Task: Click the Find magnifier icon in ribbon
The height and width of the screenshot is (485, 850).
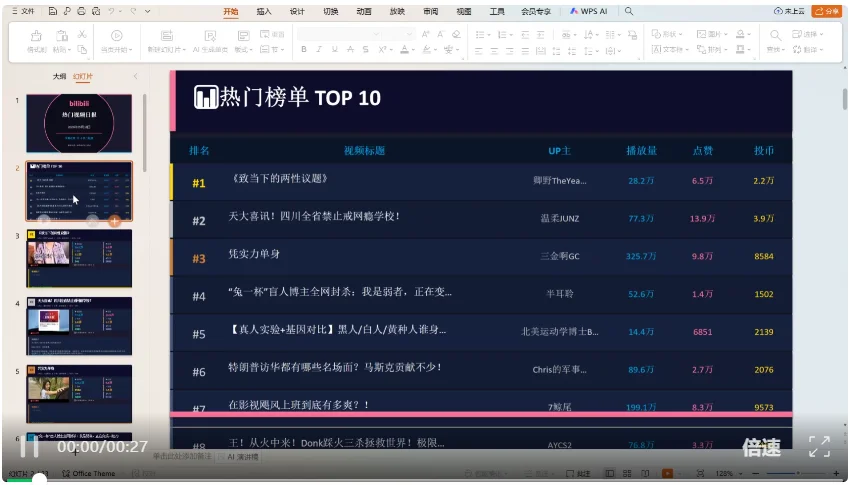Action: (776, 36)
